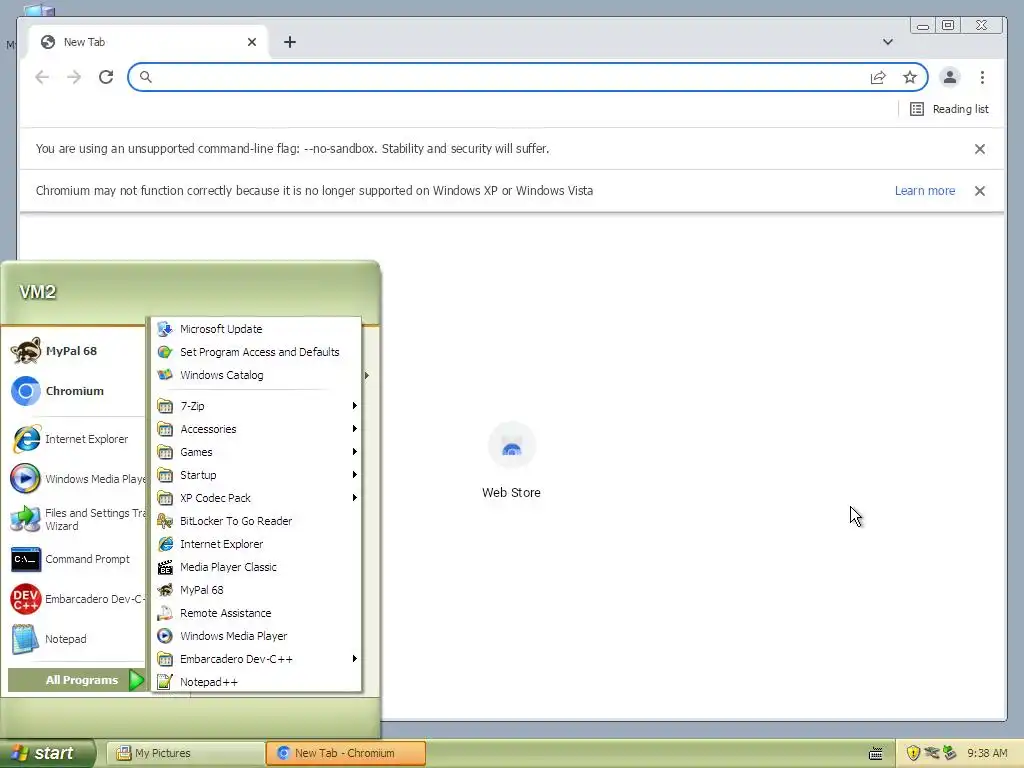Launch MyPal 68 from All Programs list
This screenshot has width=1024, height=768.
(x=256, y=590)
